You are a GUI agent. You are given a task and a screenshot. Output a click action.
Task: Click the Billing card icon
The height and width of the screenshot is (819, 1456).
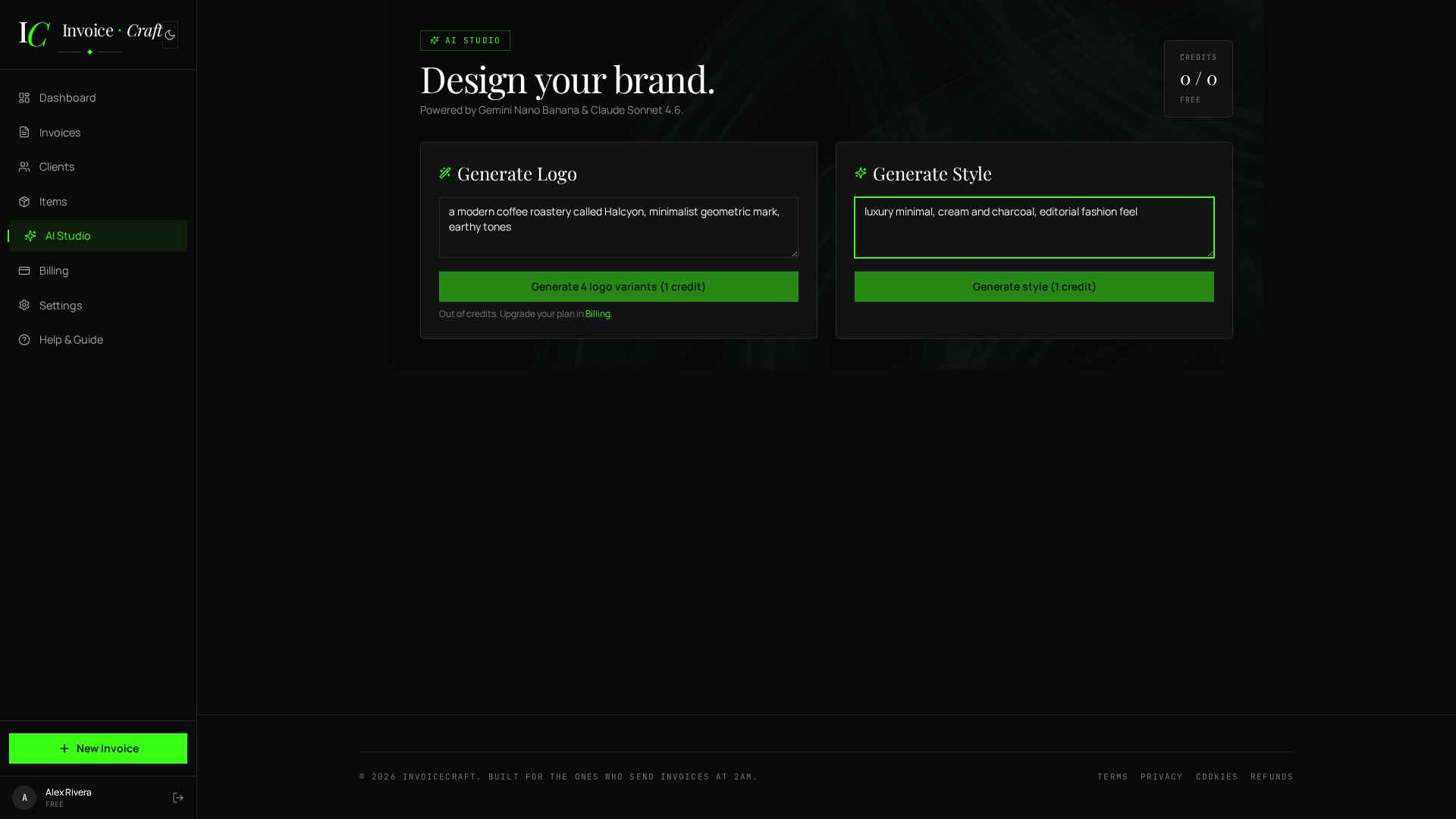(24, 271)
